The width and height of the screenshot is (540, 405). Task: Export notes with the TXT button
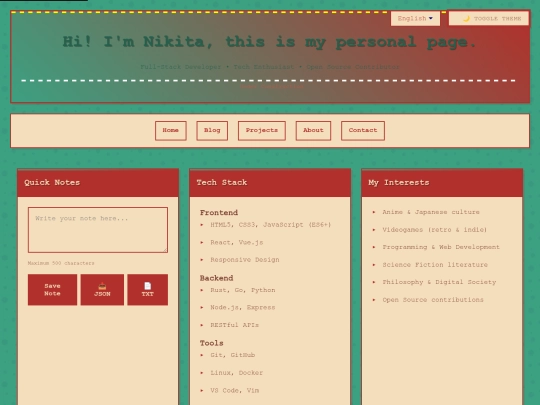click(x=147, y=290)
